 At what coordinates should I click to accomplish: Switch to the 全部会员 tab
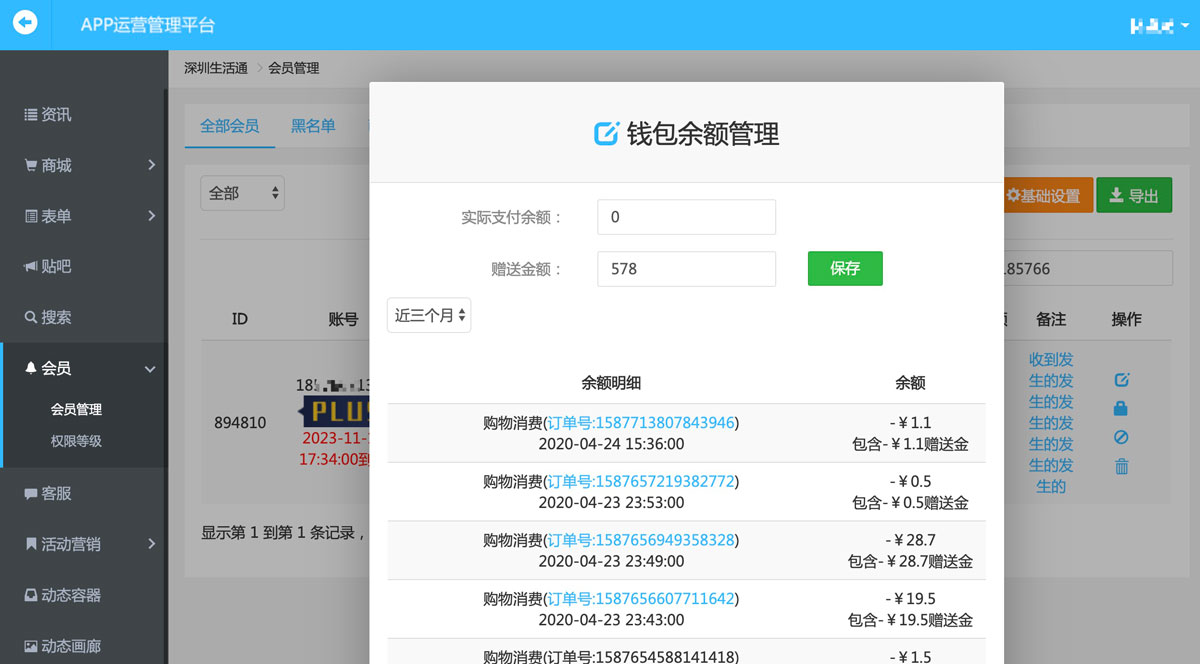[x=229, y=126]
